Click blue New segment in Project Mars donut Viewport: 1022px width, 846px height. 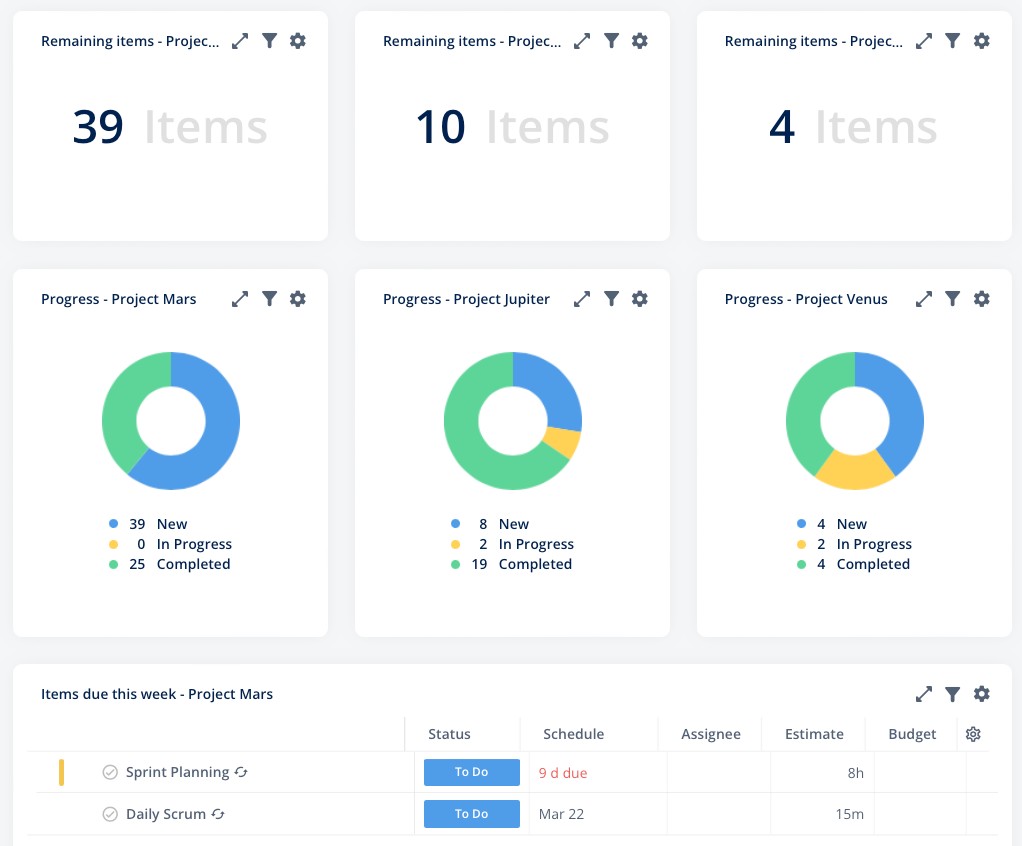tap(218, 435)
